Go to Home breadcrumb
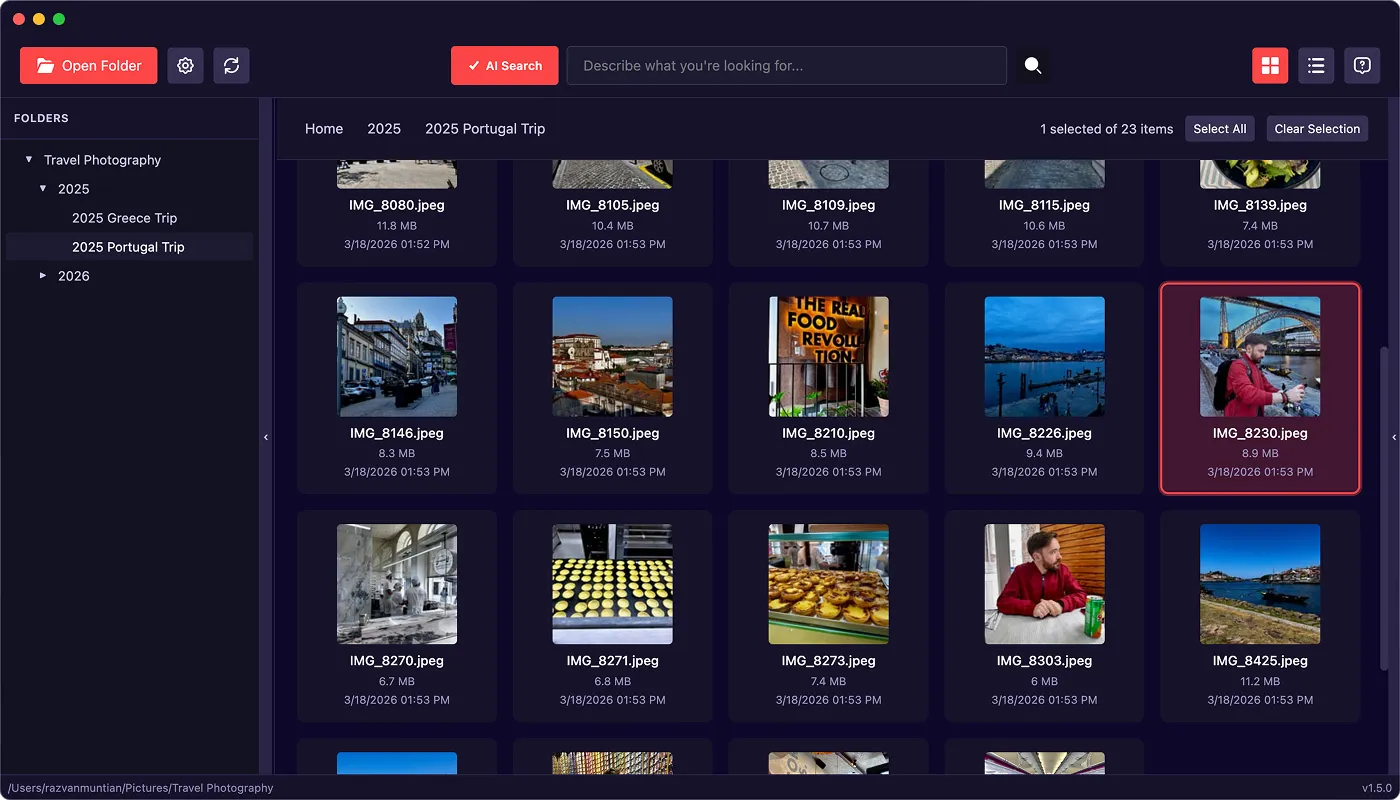This screenshot has height=800, width=1400. click(x=324, y=129)
